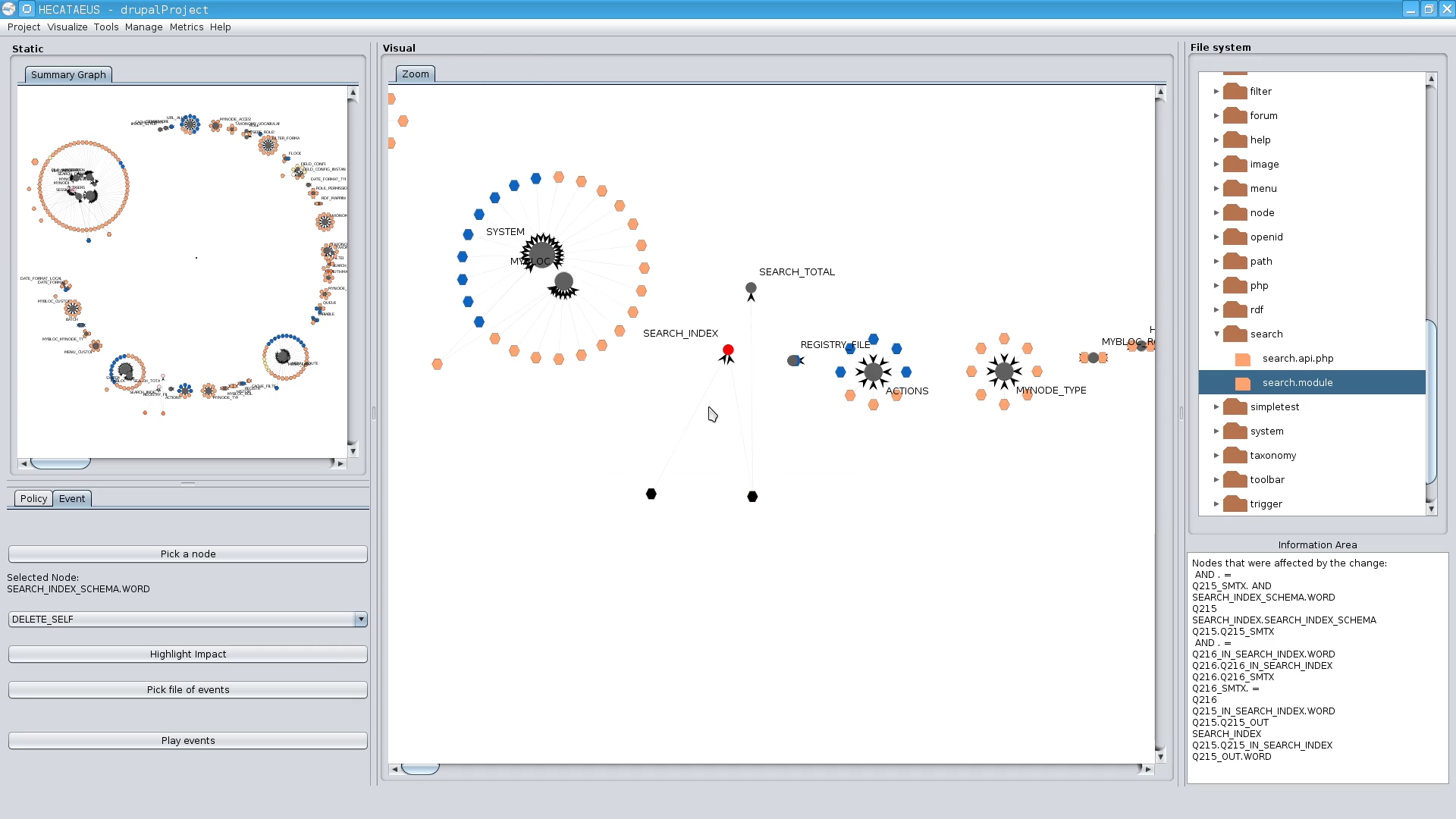Select the Summary Graph tab
The image size is (1456, 819).
click(68, 74)
